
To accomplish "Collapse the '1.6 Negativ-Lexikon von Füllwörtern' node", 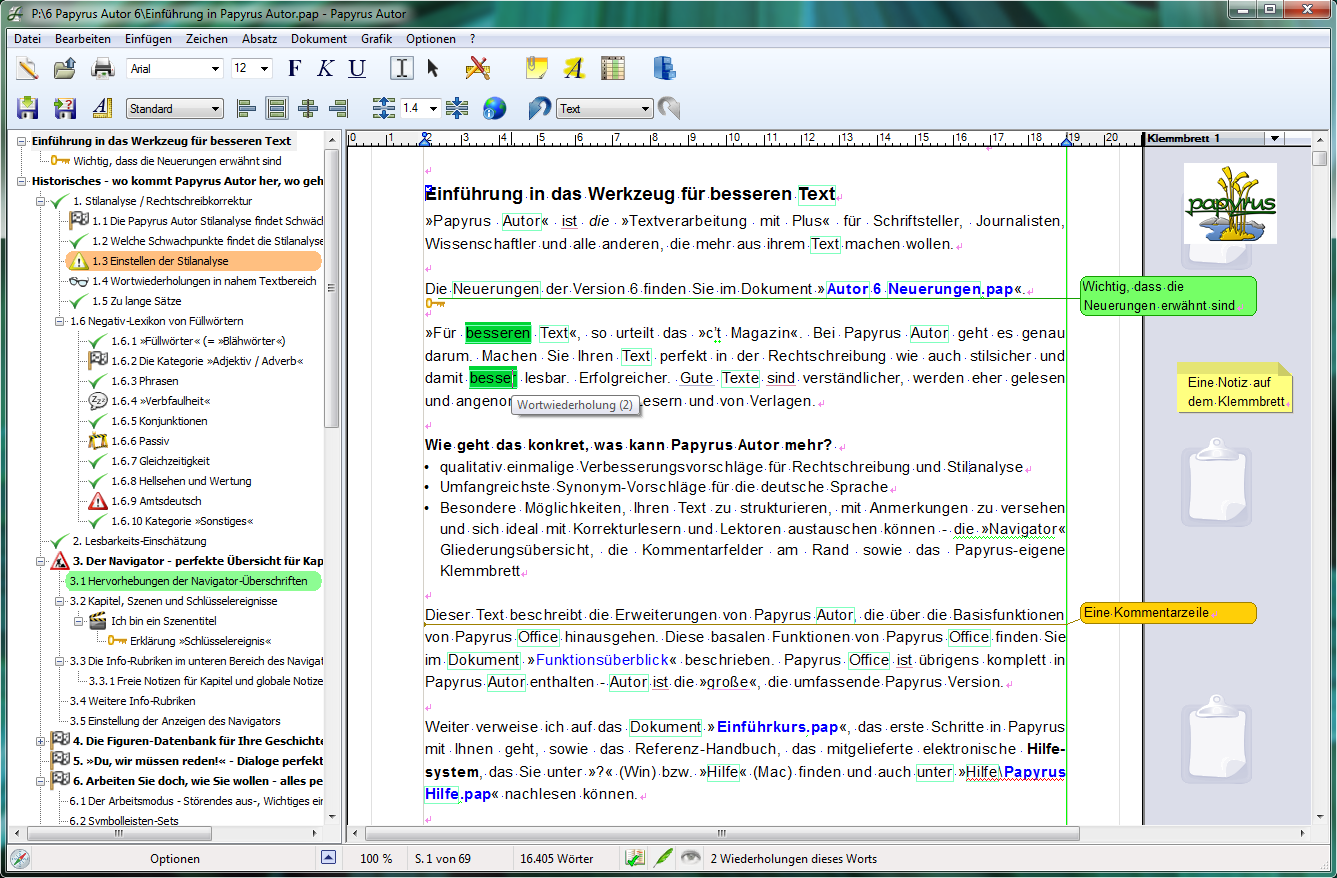I will coord(60,321).
